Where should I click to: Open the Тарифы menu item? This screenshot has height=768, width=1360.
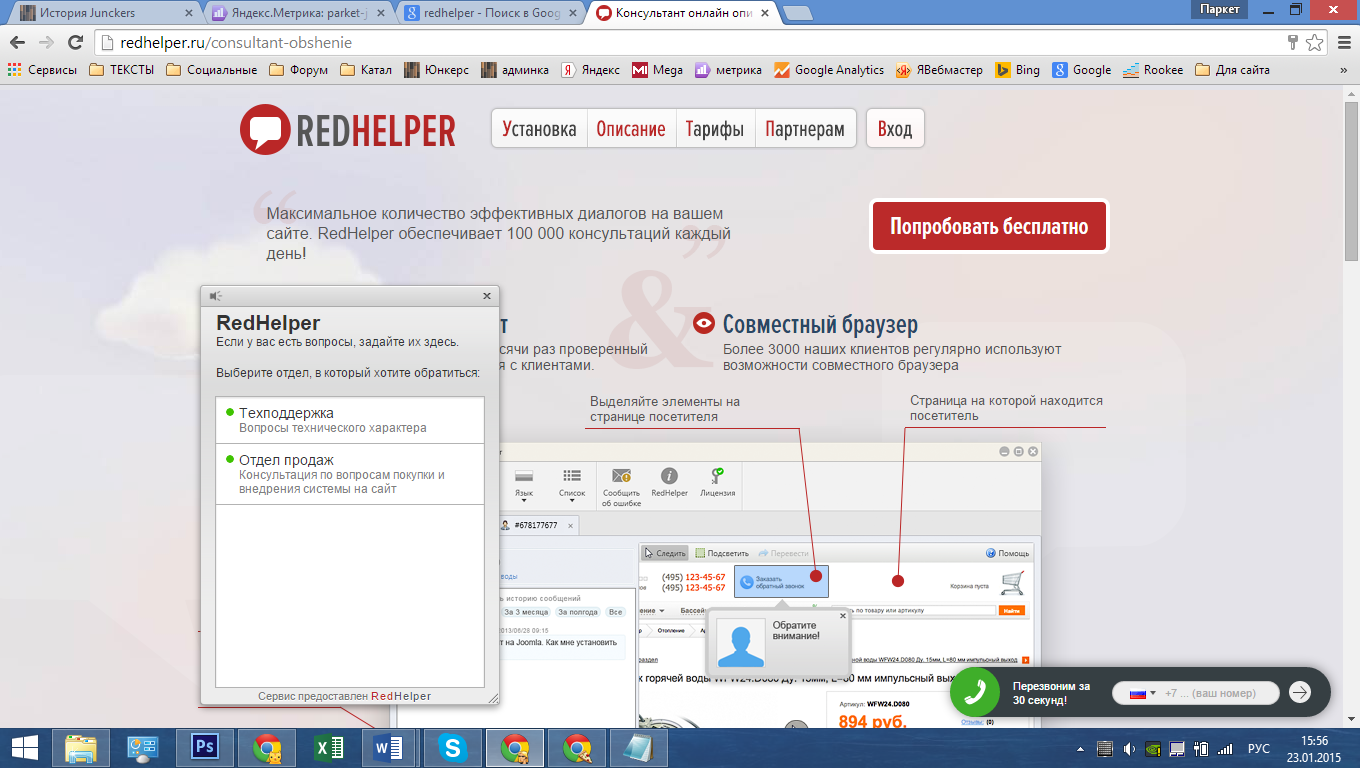715,129
